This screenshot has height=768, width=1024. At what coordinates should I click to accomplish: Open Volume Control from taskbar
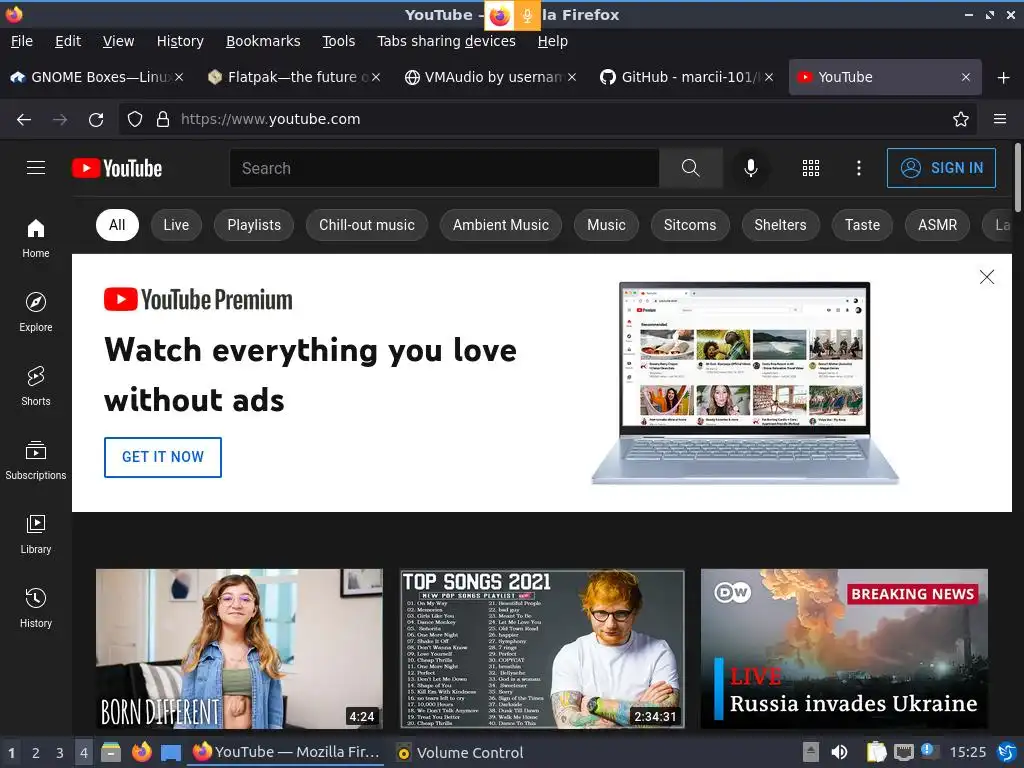click(460, 753)
